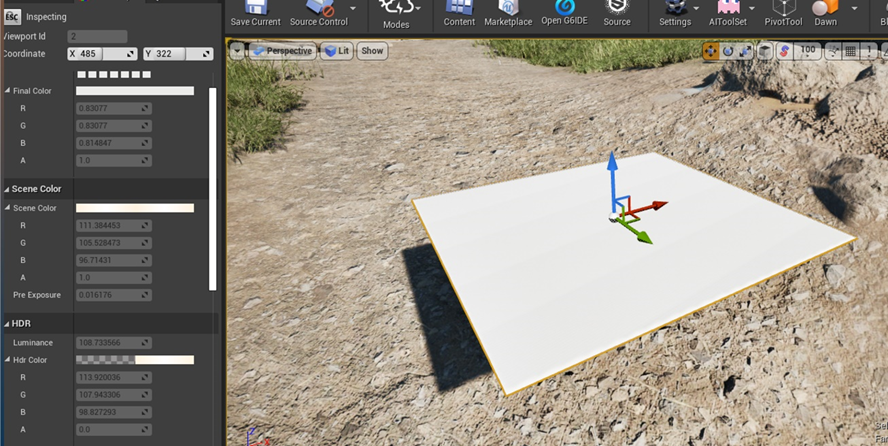Screen dimensions: 888x446
Task: Open editor Settings gear icon
Action: 675,8
